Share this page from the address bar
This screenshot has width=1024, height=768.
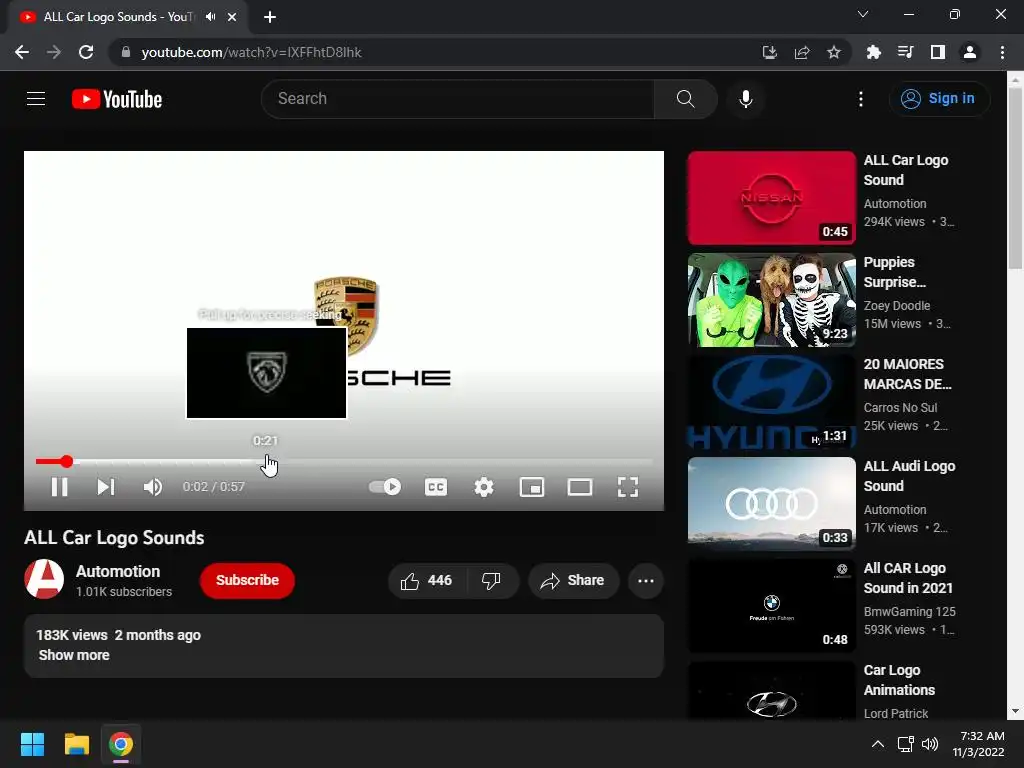pos(802,52)
